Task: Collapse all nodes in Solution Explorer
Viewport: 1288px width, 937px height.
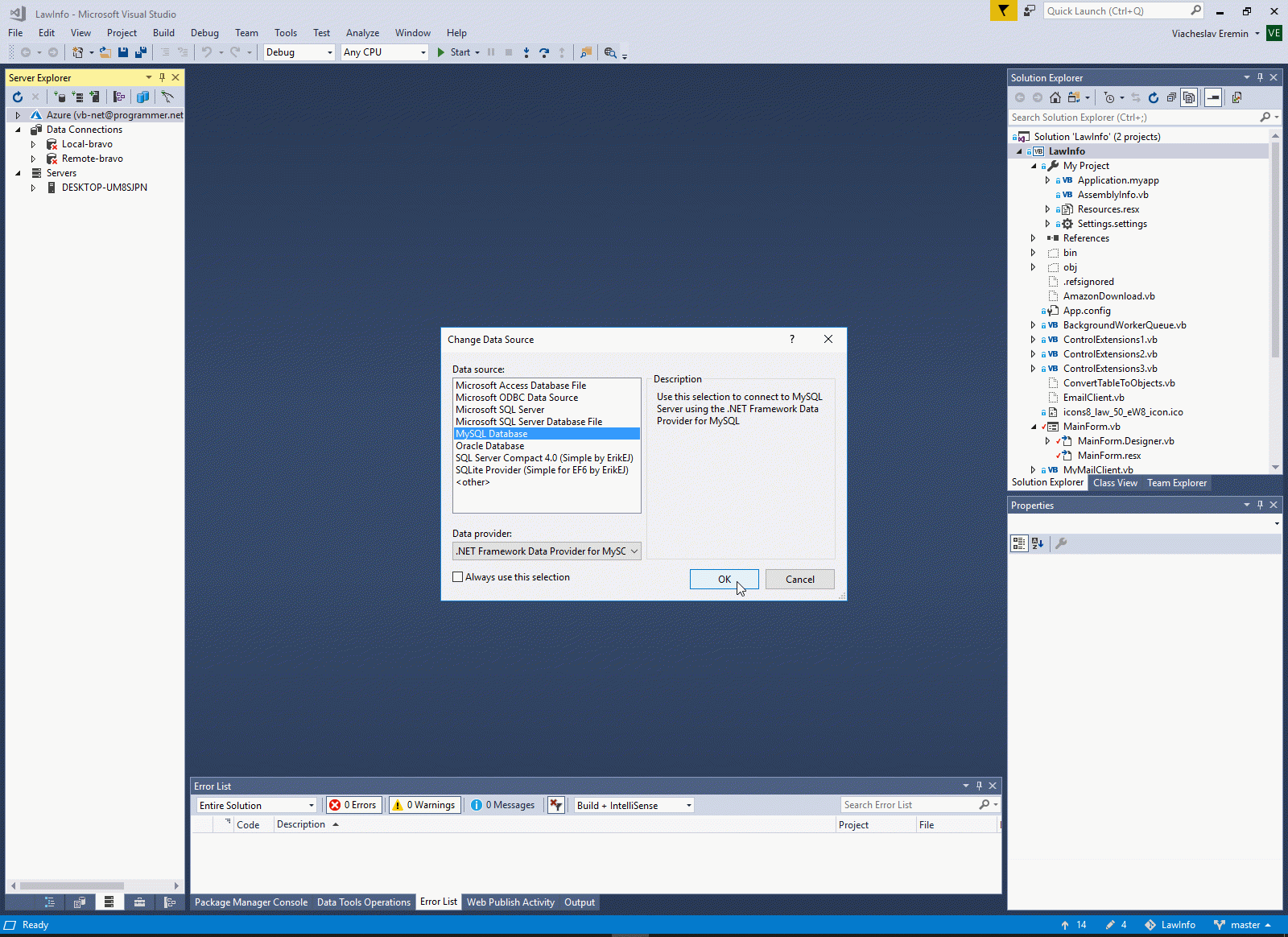Action: (1171, 97)
